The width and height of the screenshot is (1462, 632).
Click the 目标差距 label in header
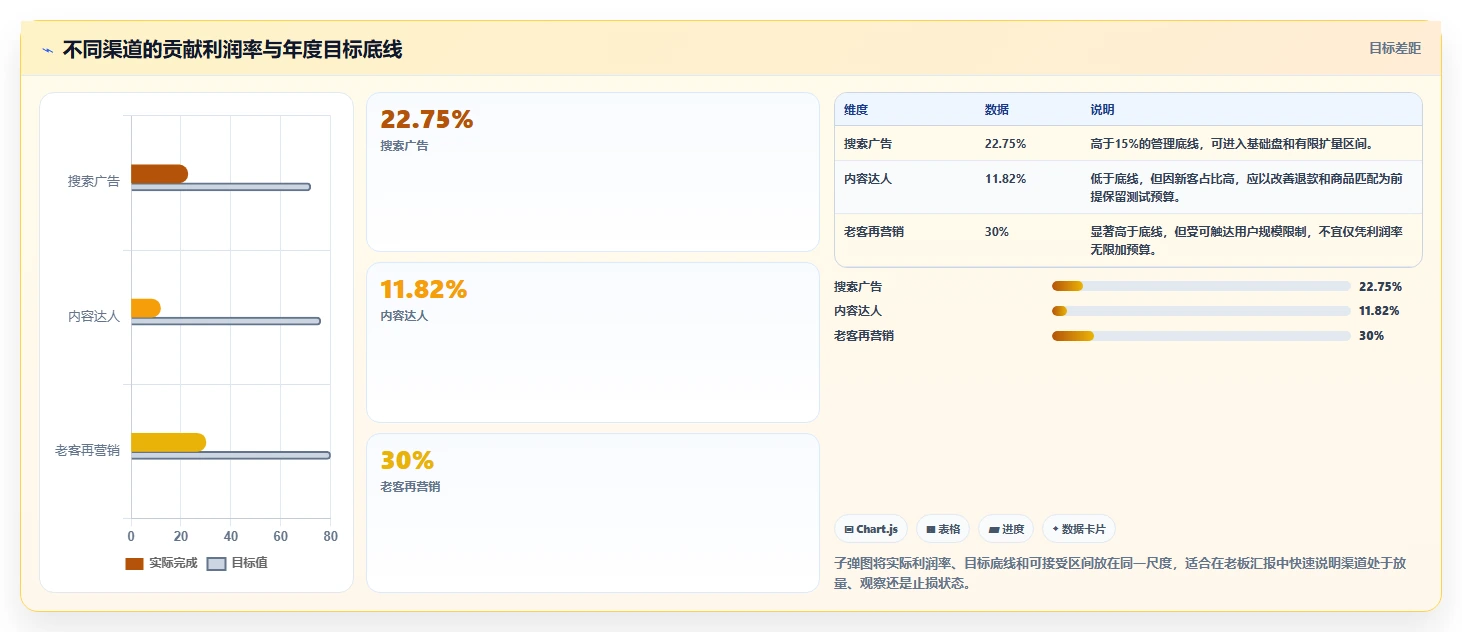click(x=1394, y=48)
